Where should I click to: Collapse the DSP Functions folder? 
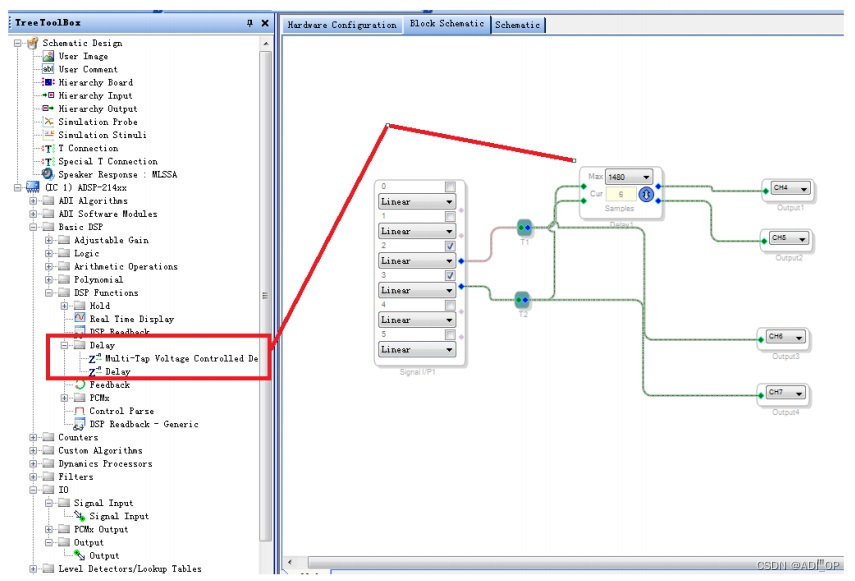(49, 293)
